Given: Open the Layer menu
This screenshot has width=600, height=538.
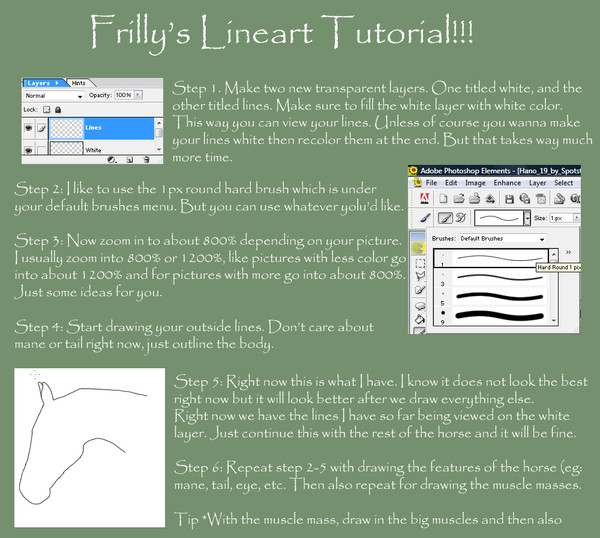Looking at the screenshot, I should [x=537, y=183].
